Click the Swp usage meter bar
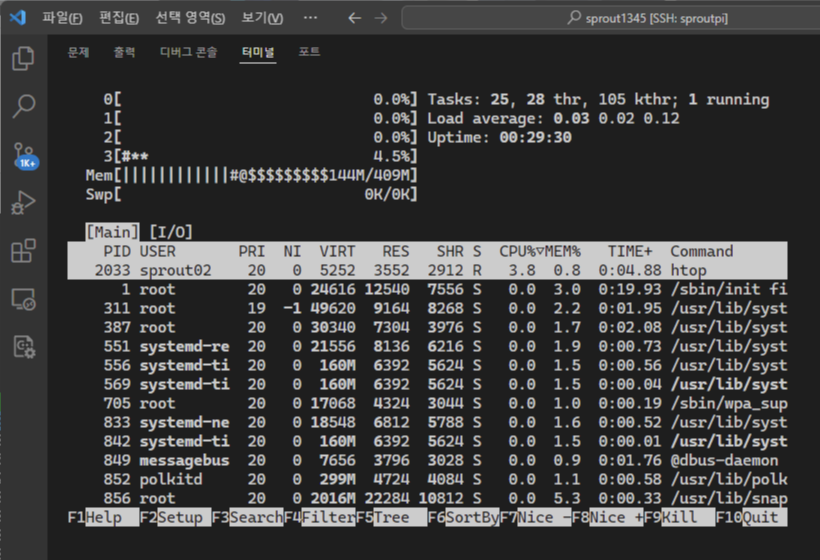820x560 pixels. tap(252, 195)
